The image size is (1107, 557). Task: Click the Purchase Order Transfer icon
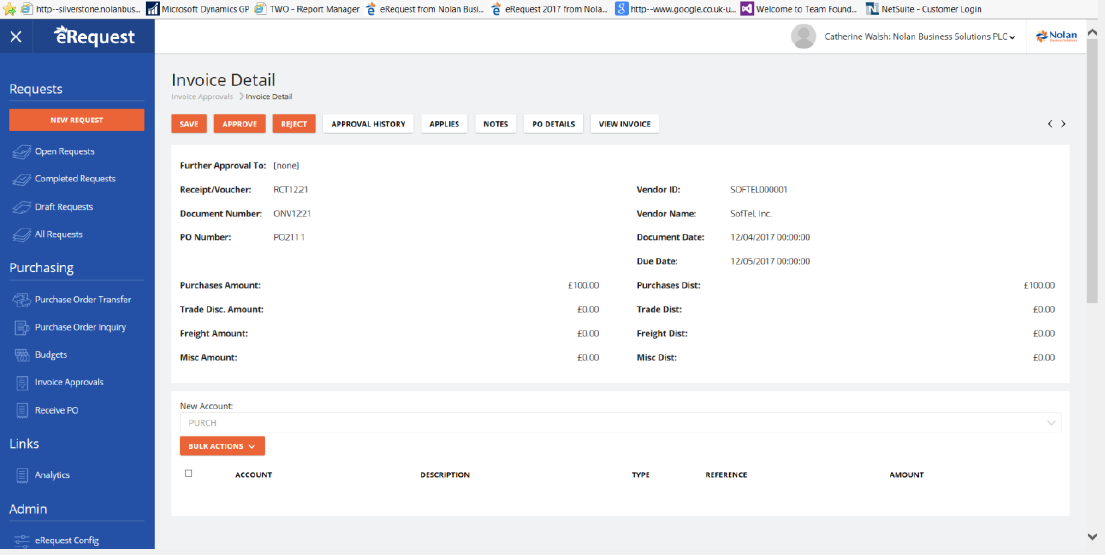click(22, 300)
